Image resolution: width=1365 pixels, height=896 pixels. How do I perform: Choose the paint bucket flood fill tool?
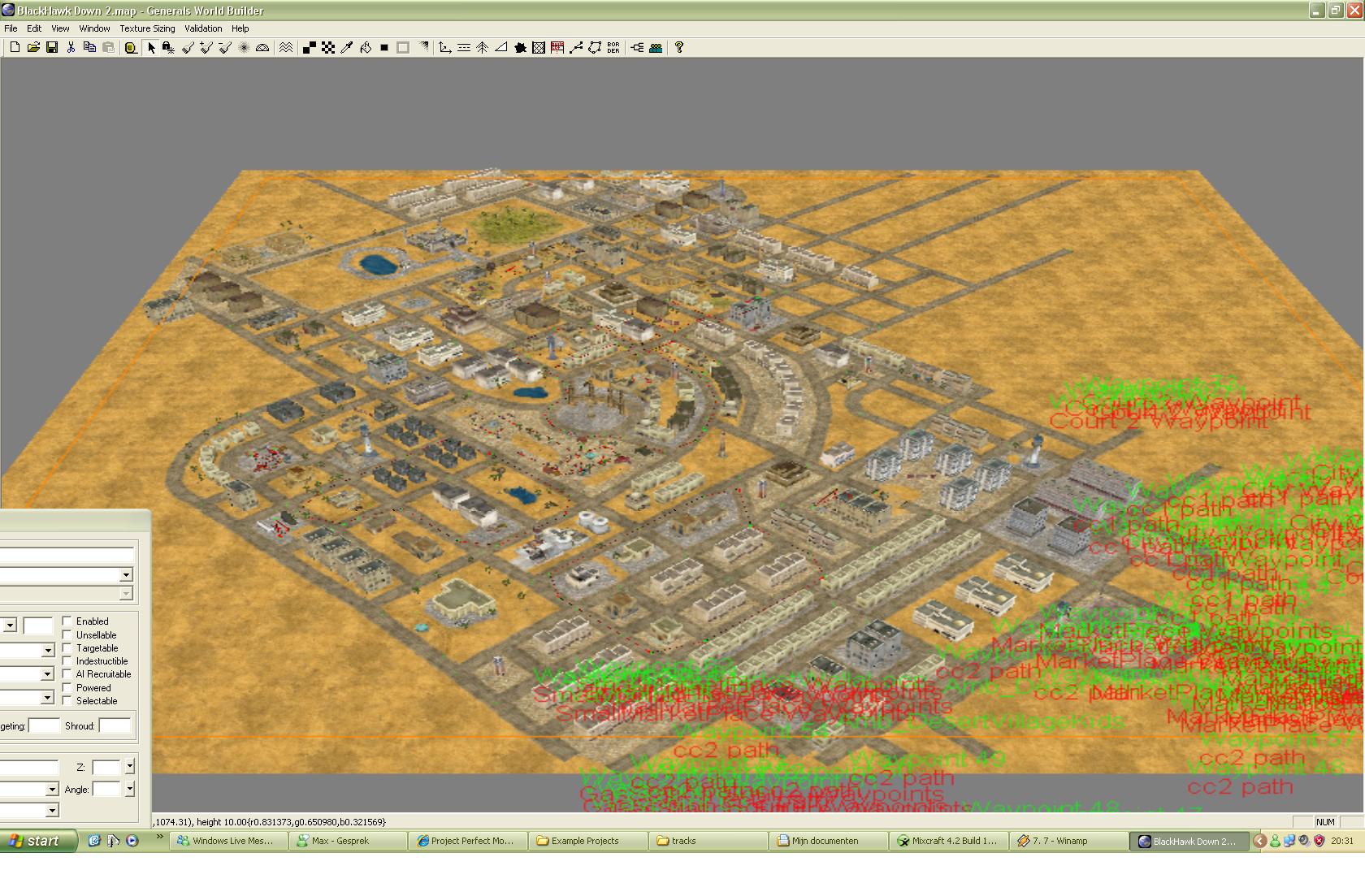pos(366,48)
